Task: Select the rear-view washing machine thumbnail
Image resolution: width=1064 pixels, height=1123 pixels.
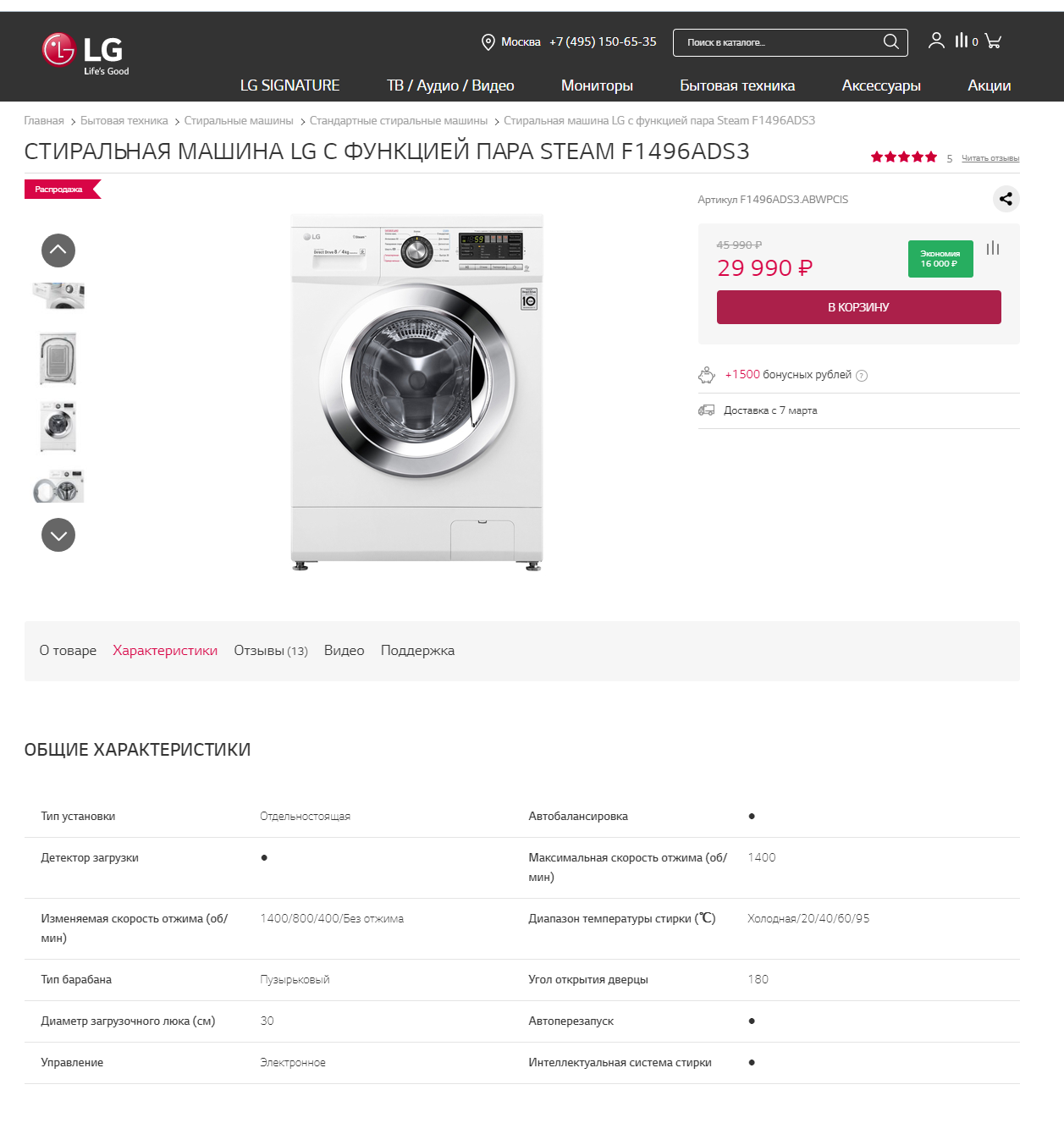Action: [58, 359]
